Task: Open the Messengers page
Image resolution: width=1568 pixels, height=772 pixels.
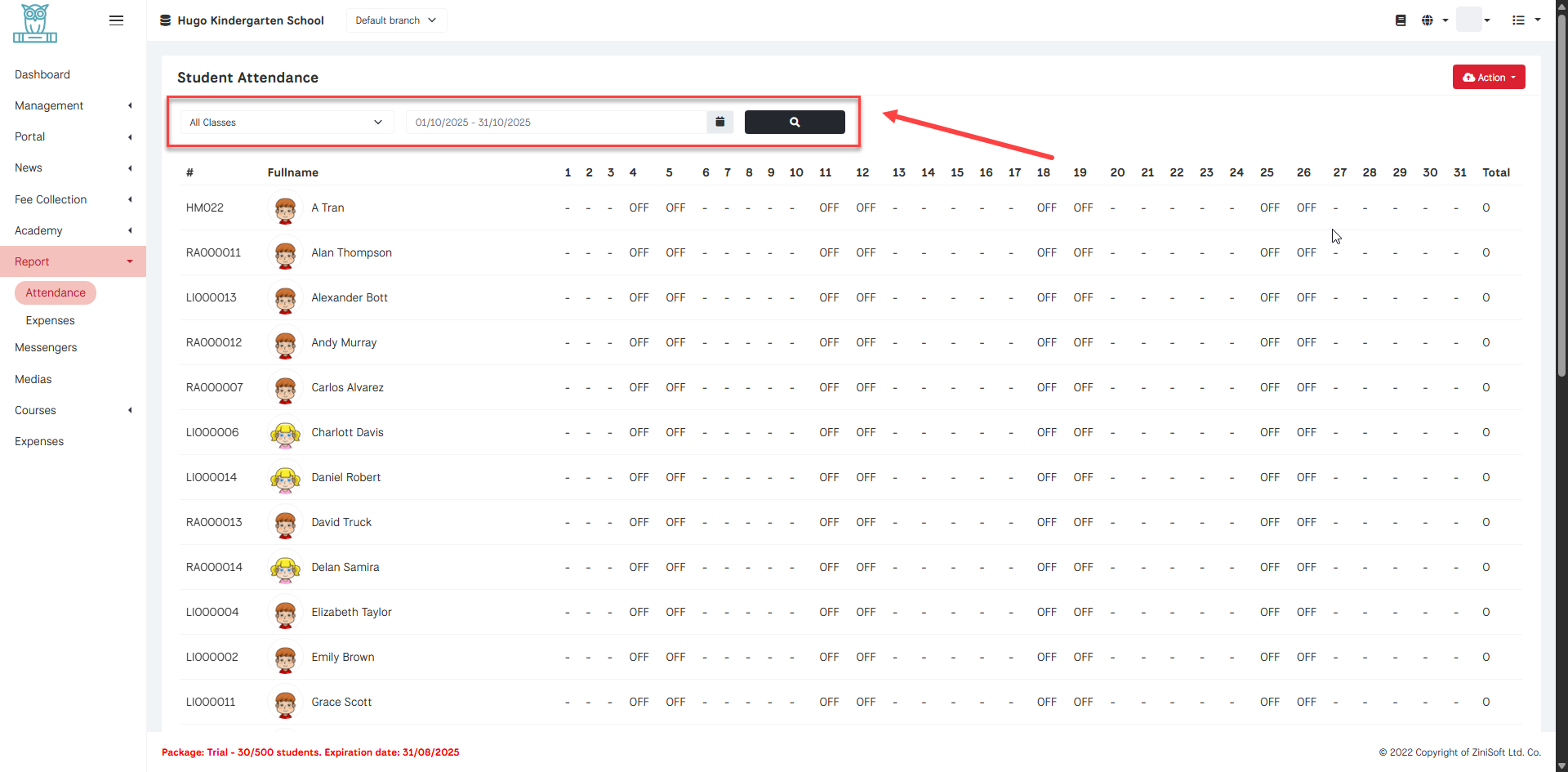Action: coord(46,347)
